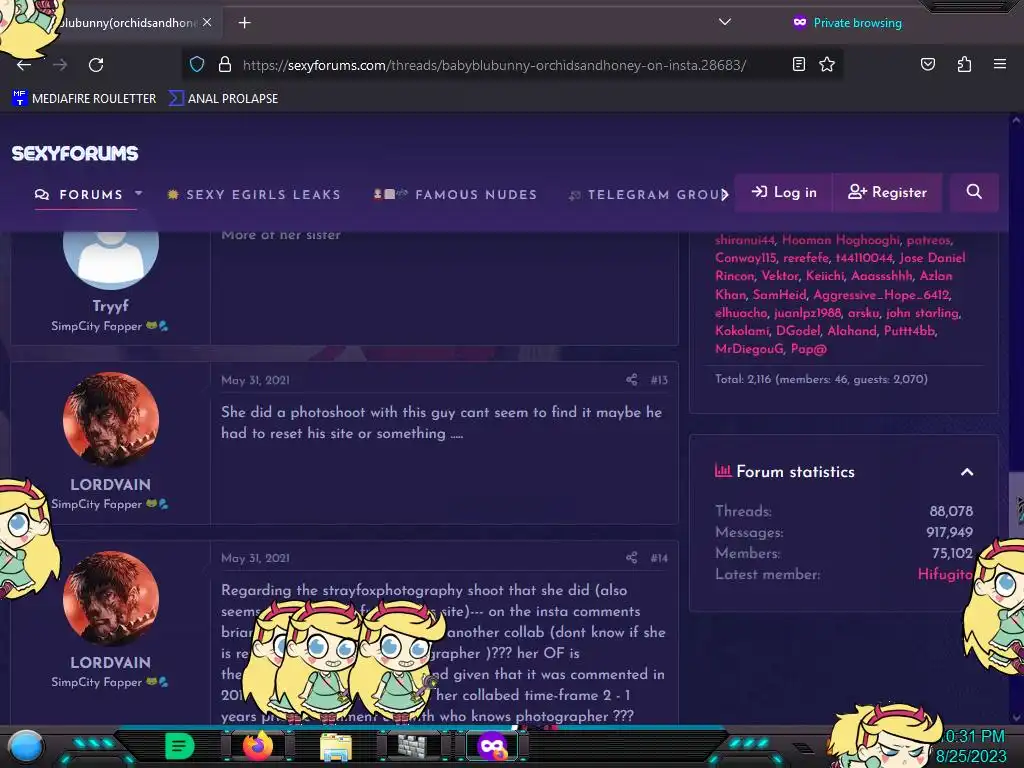Image resolution: width=1024 pixels, height=768 pixels.
Task: Click the May 31, 2021 date on post #14
Action: pos(255,558)
